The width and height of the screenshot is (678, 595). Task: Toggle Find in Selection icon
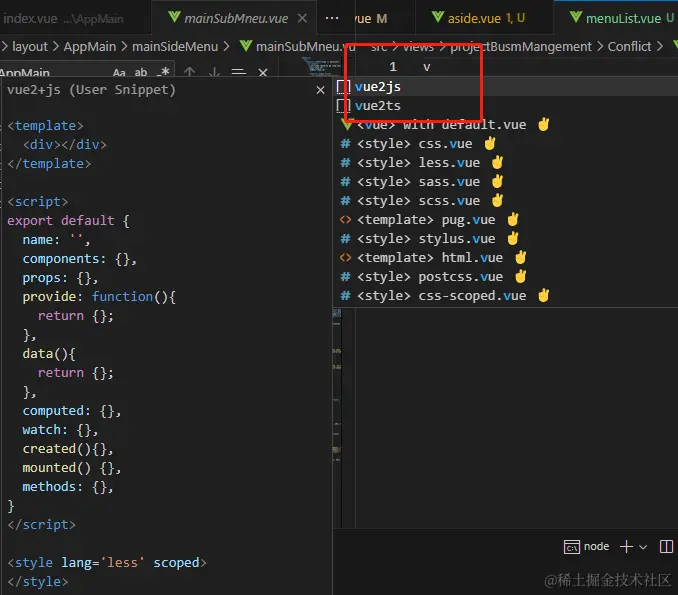pyautogui.click(x=238, y=72)
